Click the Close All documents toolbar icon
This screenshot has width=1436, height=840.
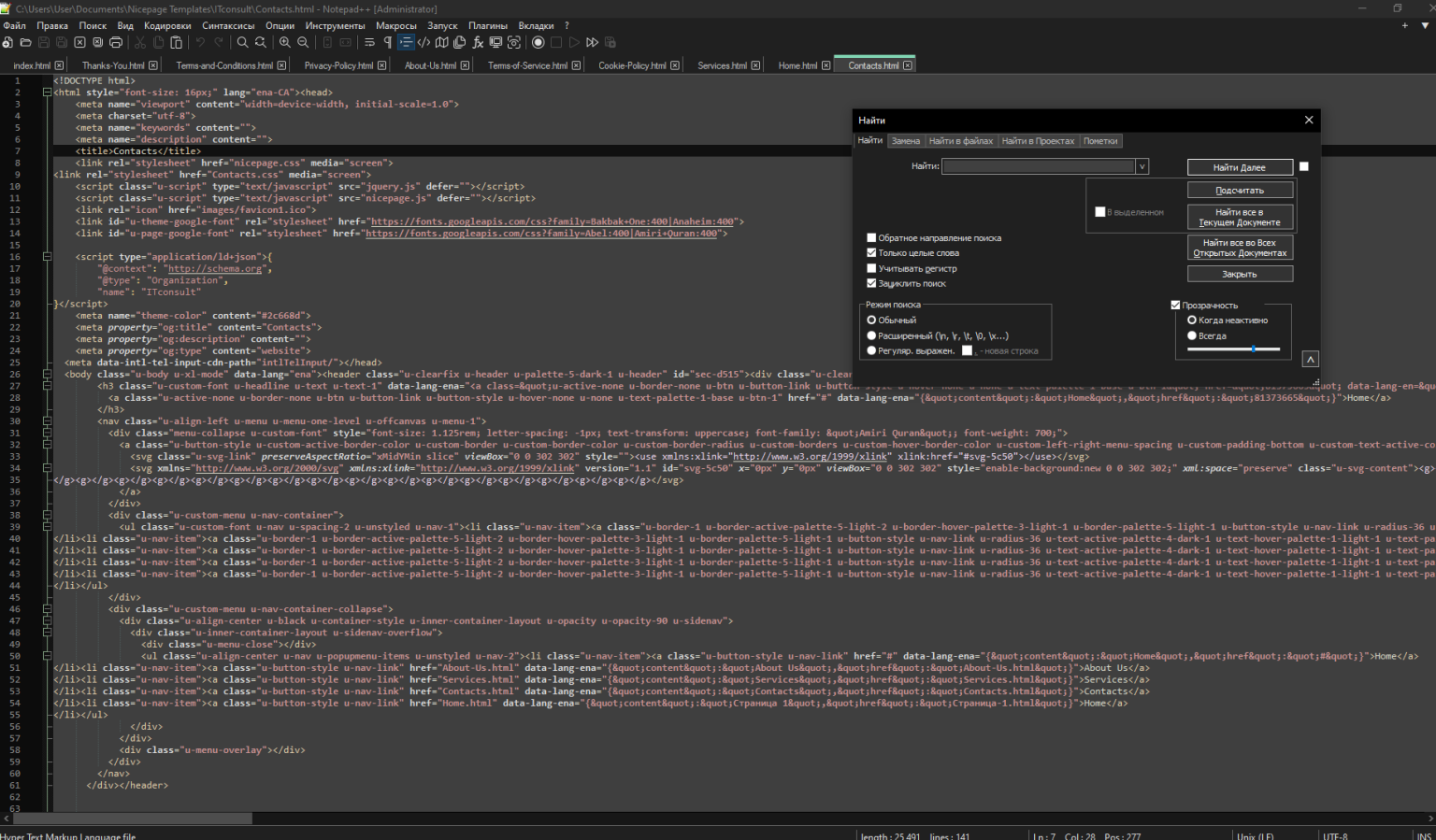click(97, 42)
